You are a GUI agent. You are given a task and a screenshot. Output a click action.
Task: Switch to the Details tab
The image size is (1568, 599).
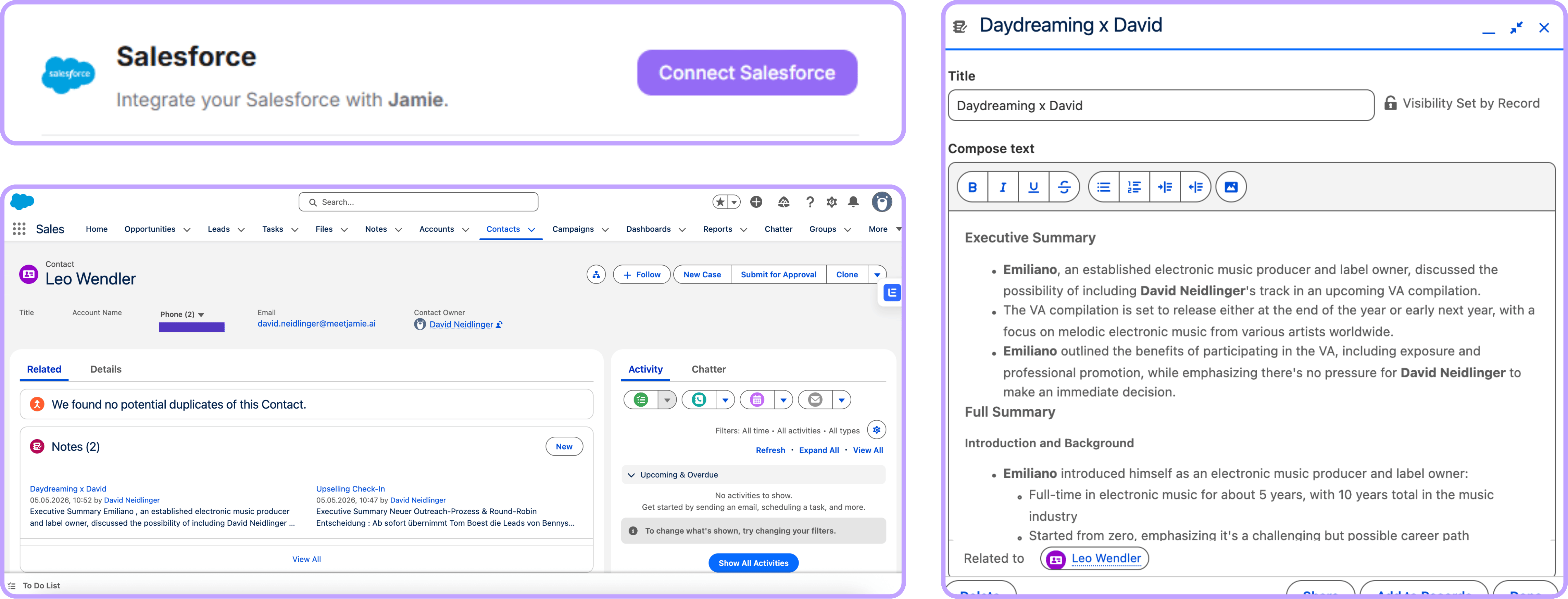[106, 370]
